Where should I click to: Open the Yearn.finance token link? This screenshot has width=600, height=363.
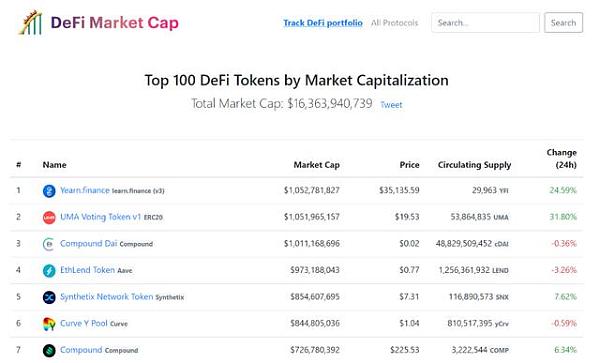[x=85, y=190]
